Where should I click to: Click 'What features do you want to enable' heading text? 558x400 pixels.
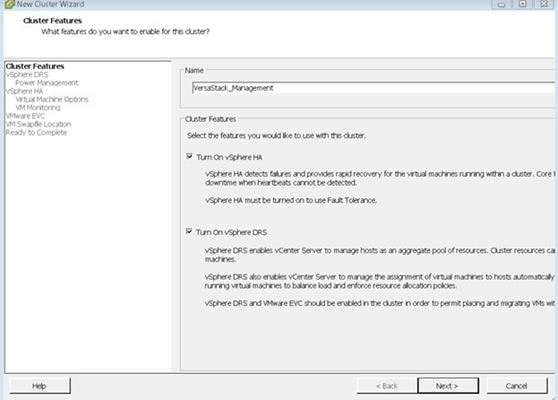pyautogui.click(x=125, y=31)
